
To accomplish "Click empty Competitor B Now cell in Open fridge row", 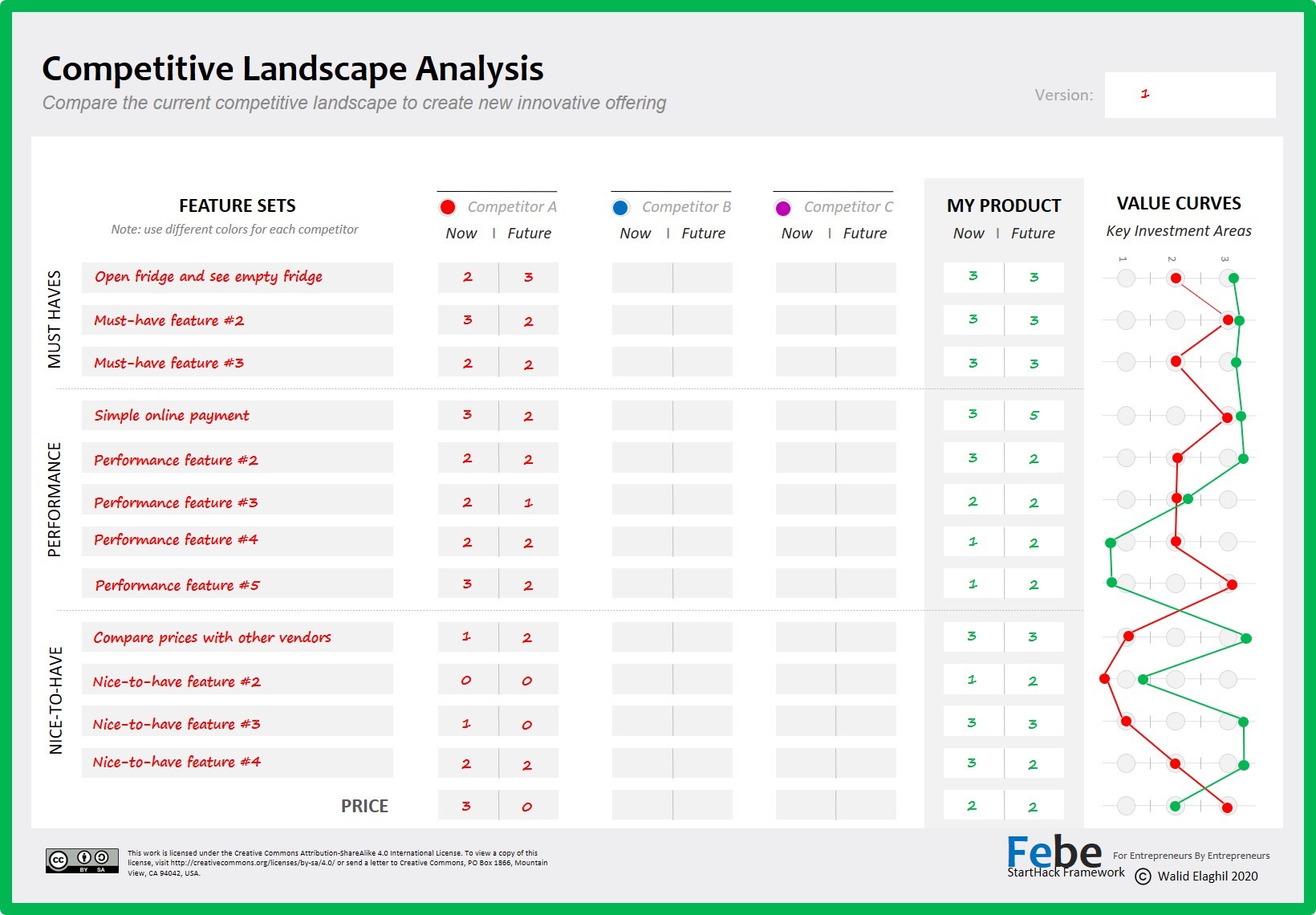I will 642,277.
